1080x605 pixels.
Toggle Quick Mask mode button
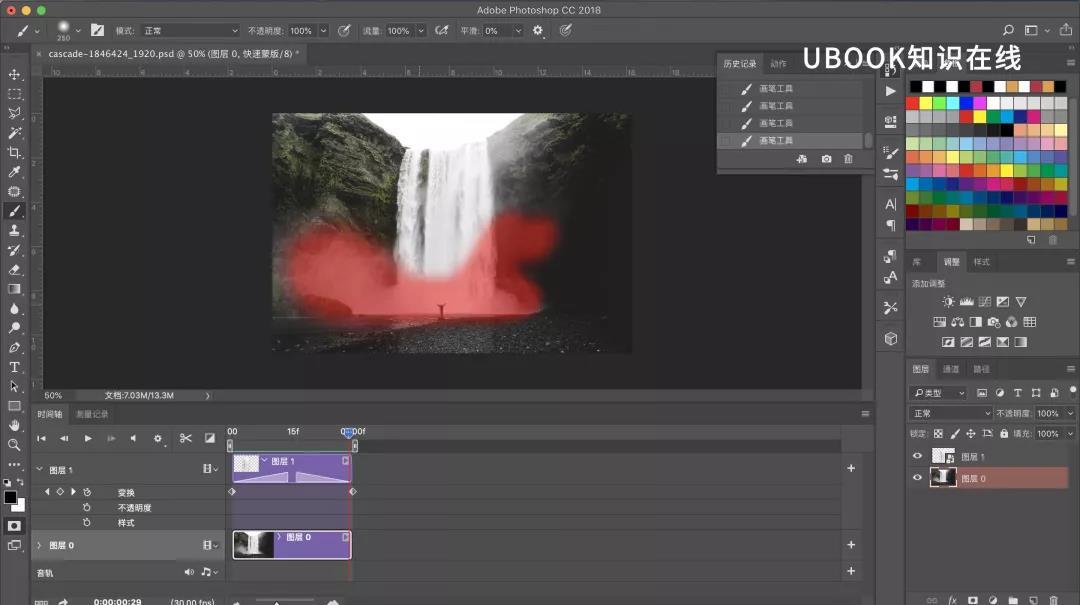click(14, 526)
